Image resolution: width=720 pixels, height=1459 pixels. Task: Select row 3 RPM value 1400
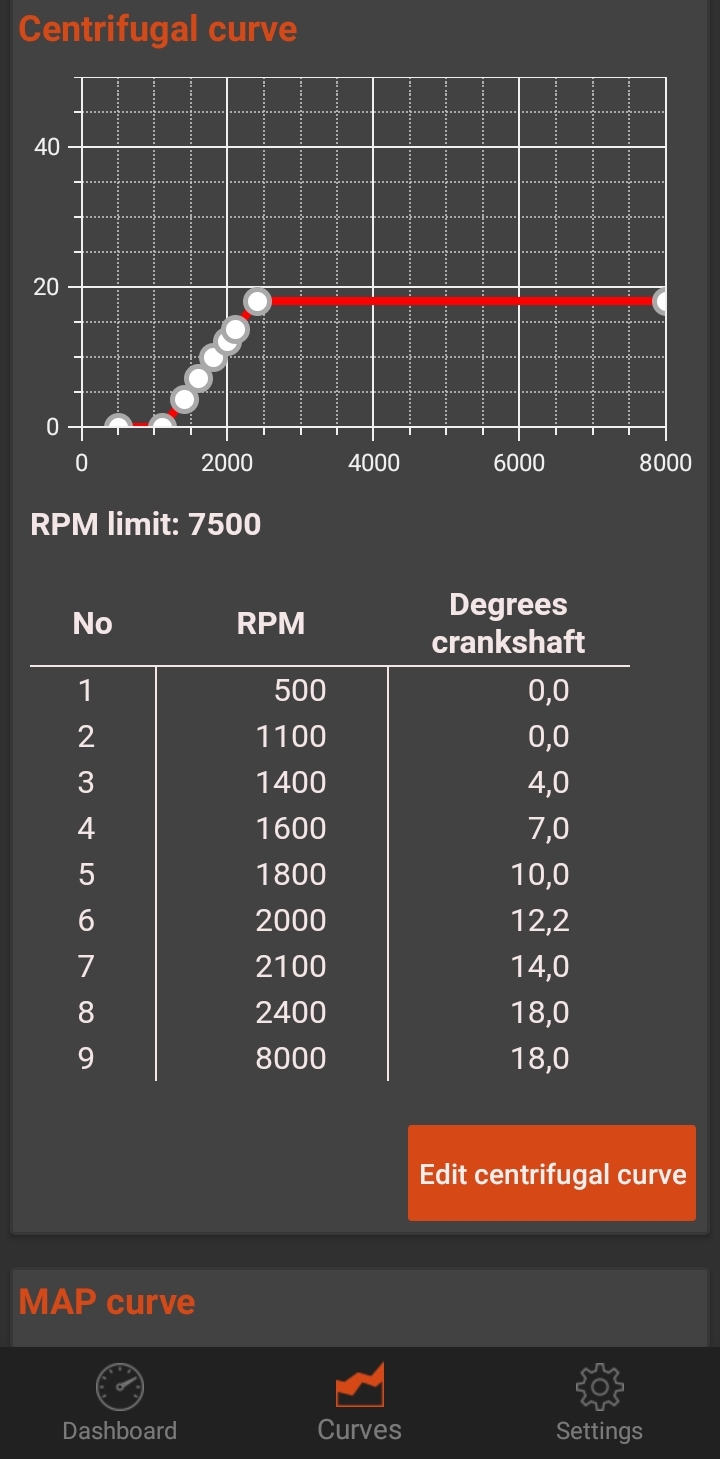290,782
